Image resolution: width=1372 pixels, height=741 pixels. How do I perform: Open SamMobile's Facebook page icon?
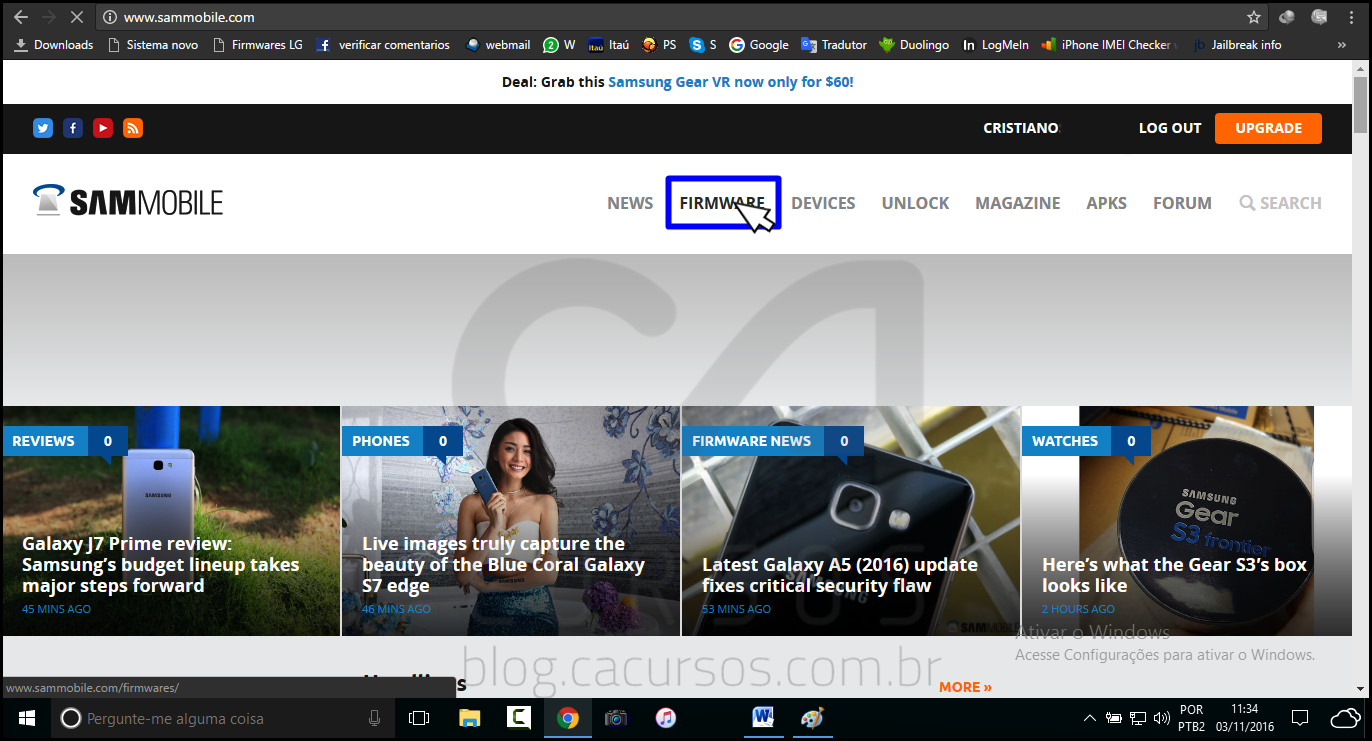(73, 128)
